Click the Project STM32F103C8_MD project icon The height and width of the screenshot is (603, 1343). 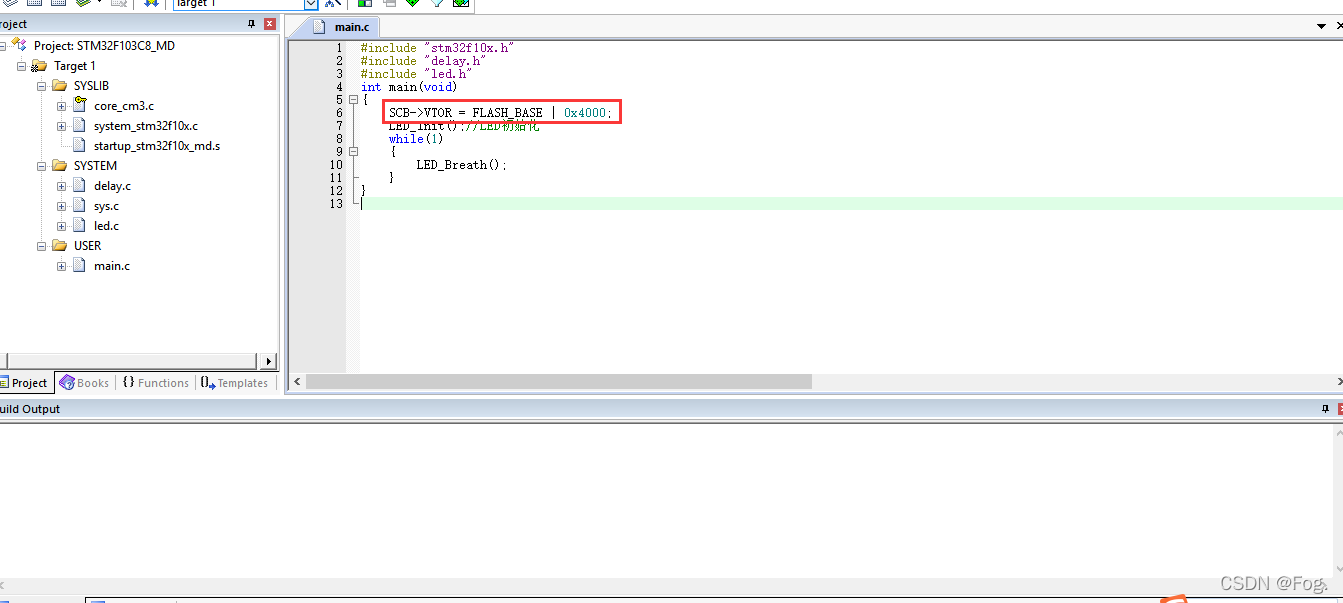point(19,45)
